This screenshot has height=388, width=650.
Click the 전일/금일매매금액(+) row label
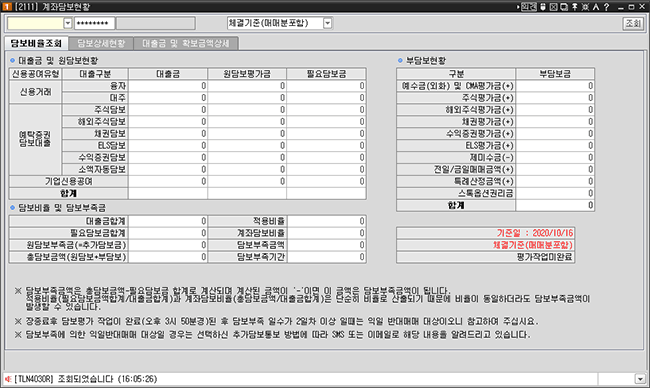[x=456, y=170]
